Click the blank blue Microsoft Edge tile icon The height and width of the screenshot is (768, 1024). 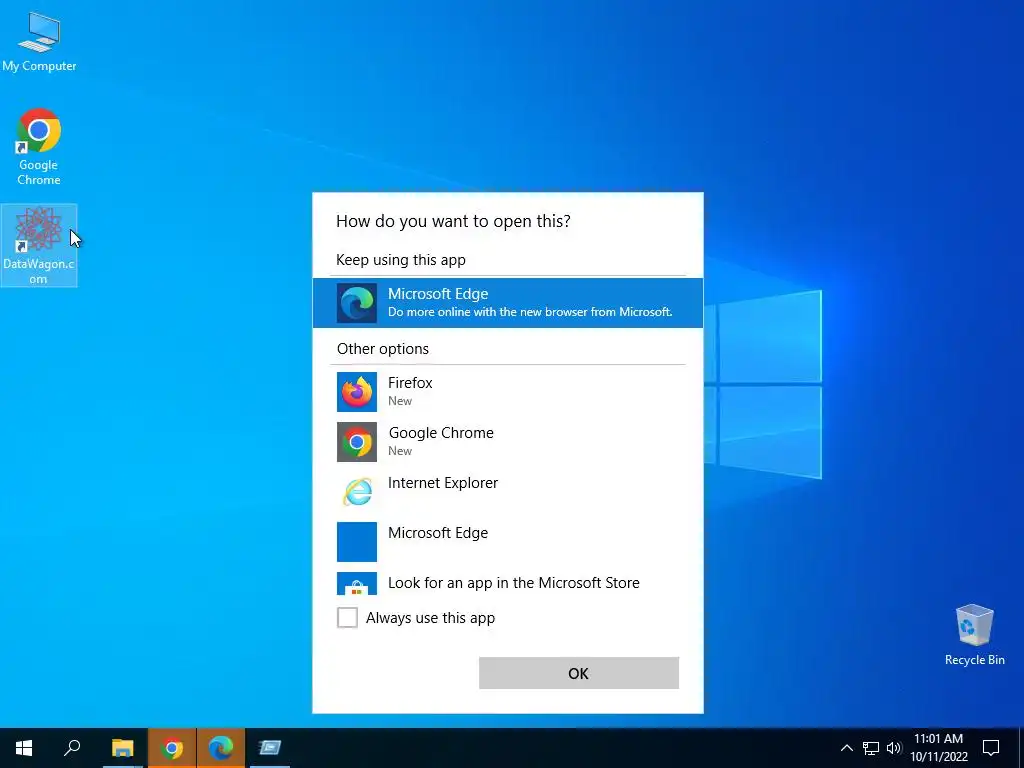(357, 542)
